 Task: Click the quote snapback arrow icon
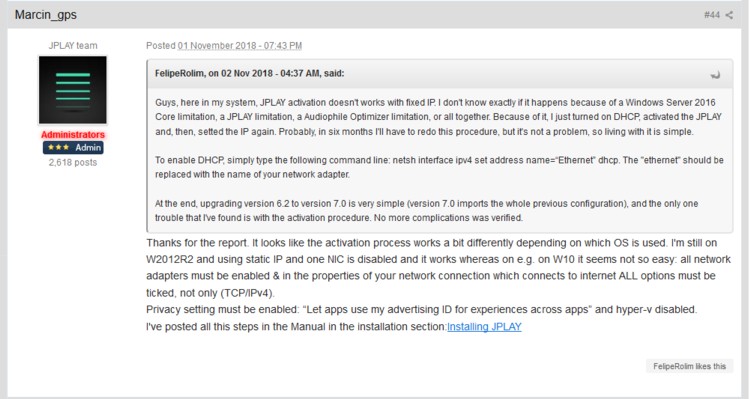click(716, 74)
